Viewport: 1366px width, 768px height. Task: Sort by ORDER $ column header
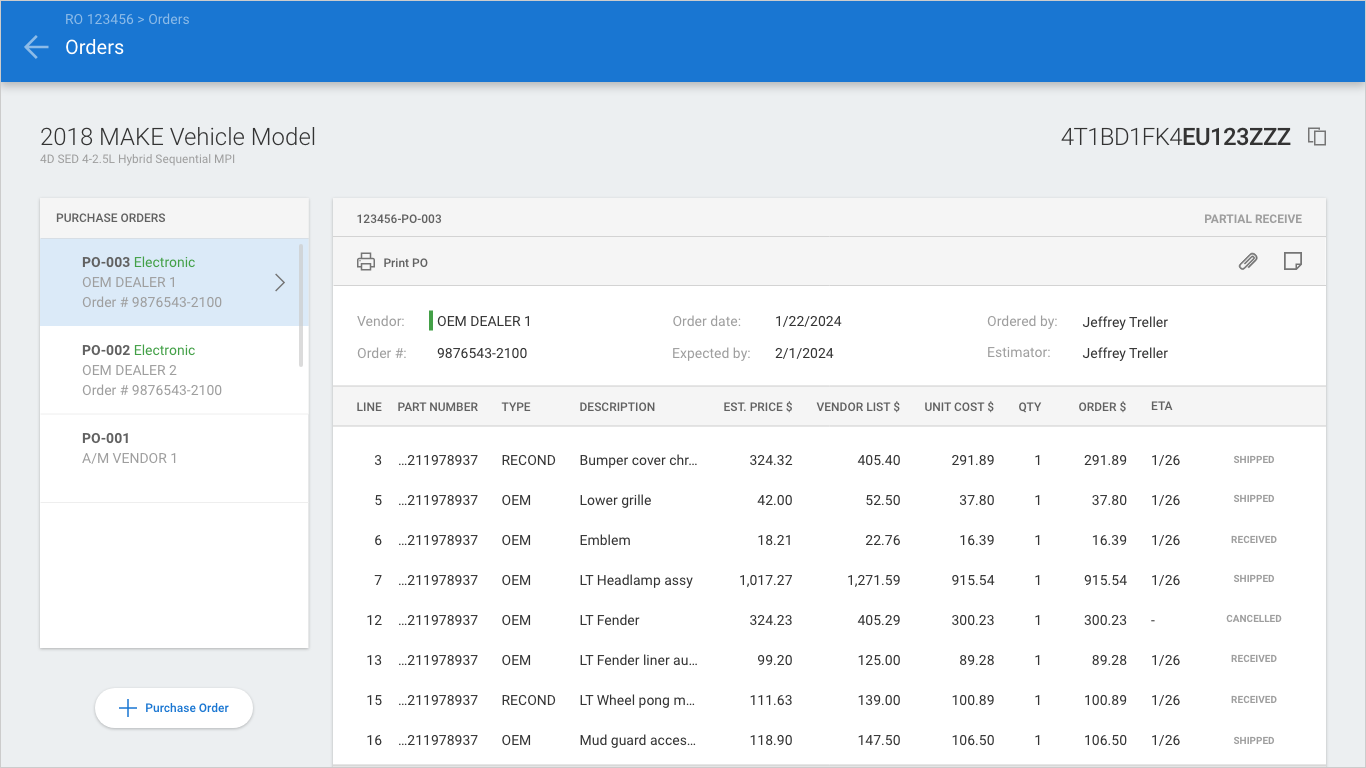1102,407
